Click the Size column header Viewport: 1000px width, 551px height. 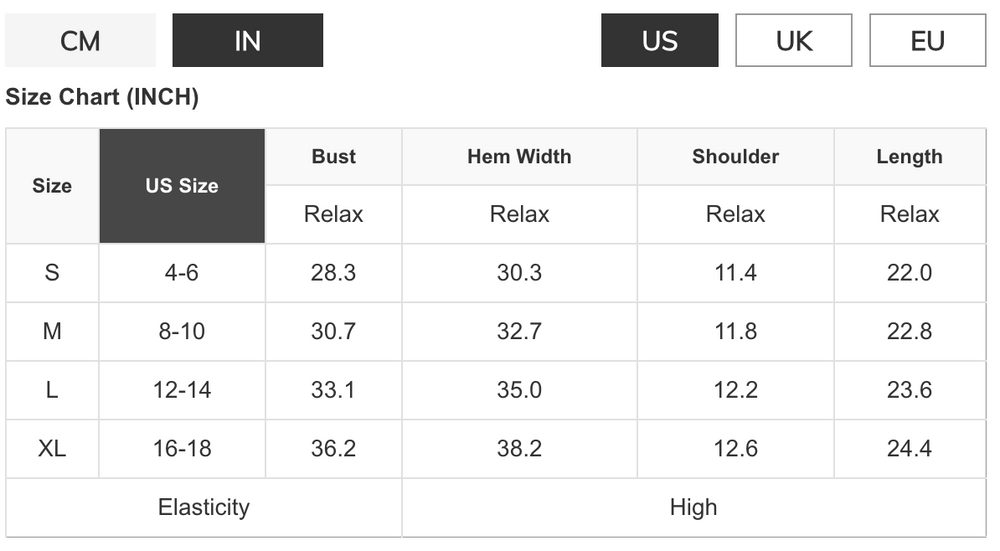52,186
